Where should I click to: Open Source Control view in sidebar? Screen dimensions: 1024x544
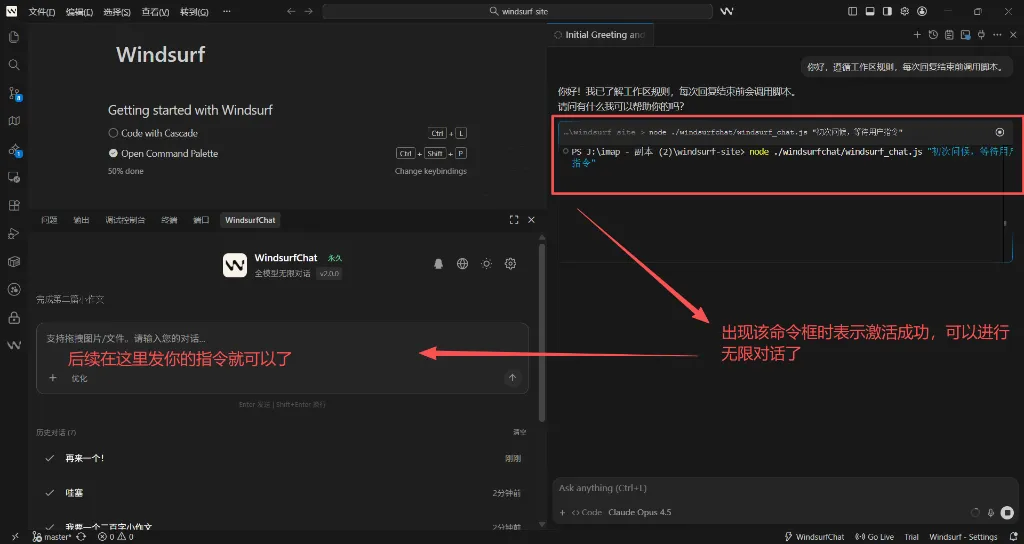coord(14,93)
